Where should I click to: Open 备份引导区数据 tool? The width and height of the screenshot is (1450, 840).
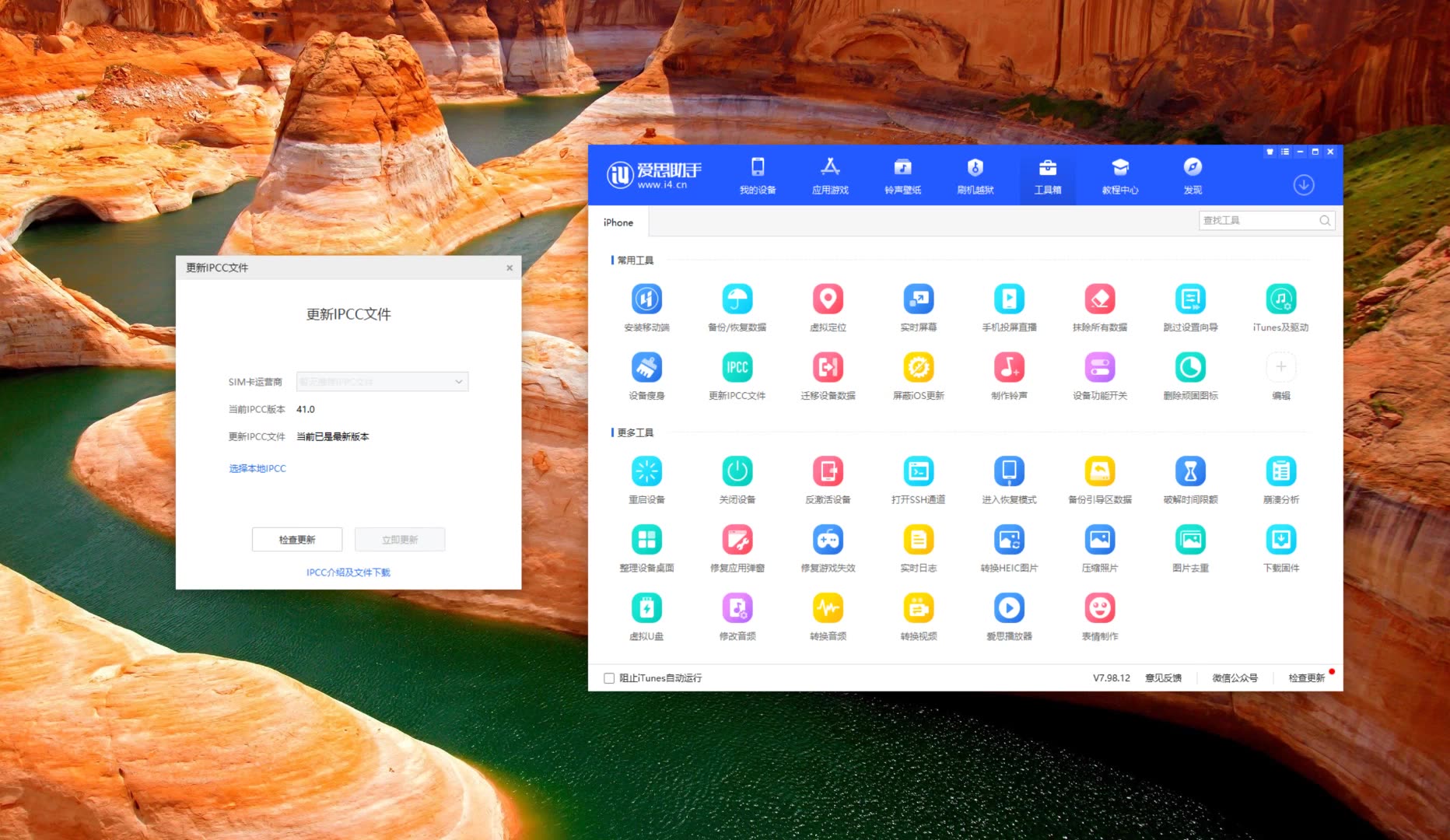click(1100, 471)
